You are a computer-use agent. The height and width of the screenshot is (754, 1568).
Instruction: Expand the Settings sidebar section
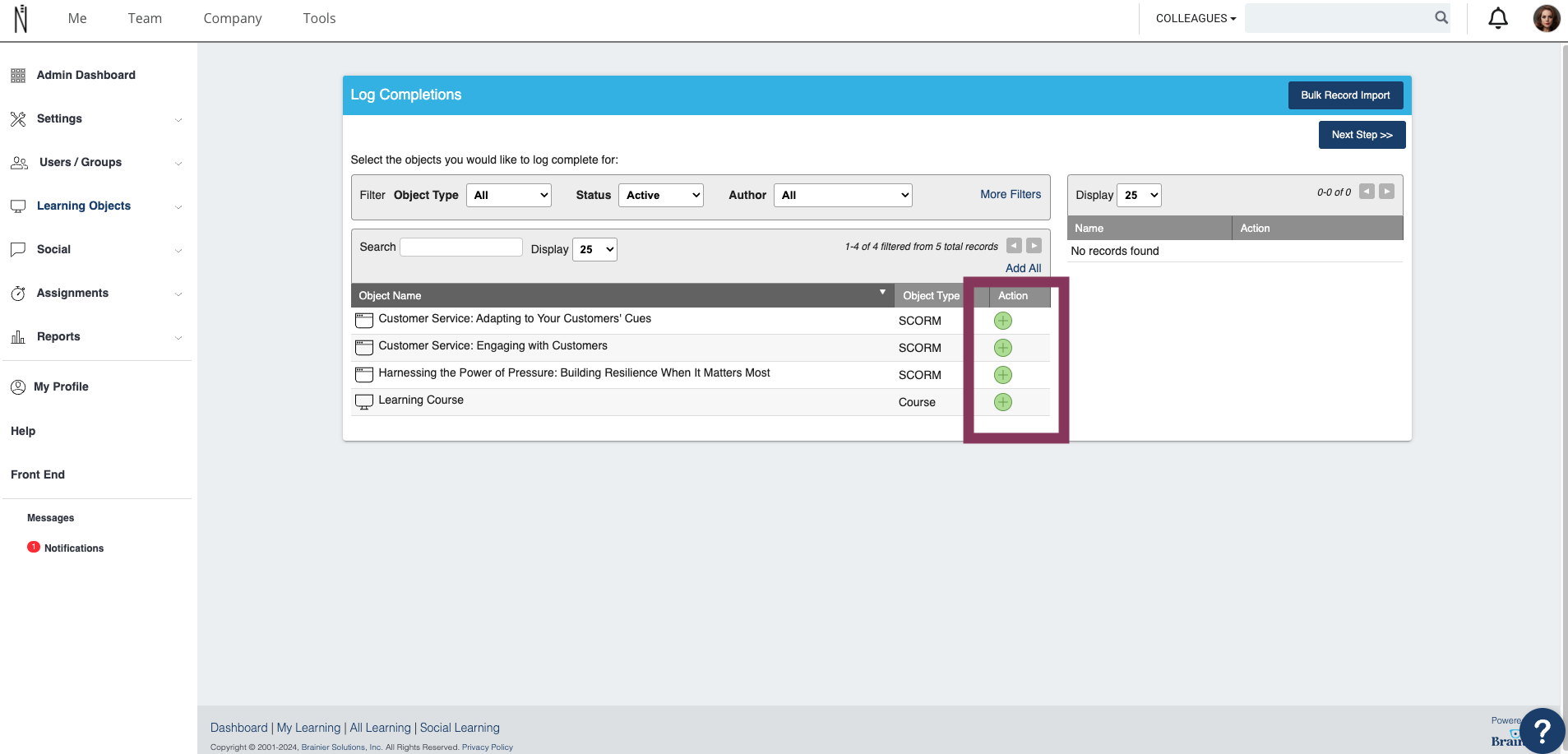[x=178, y=120]
